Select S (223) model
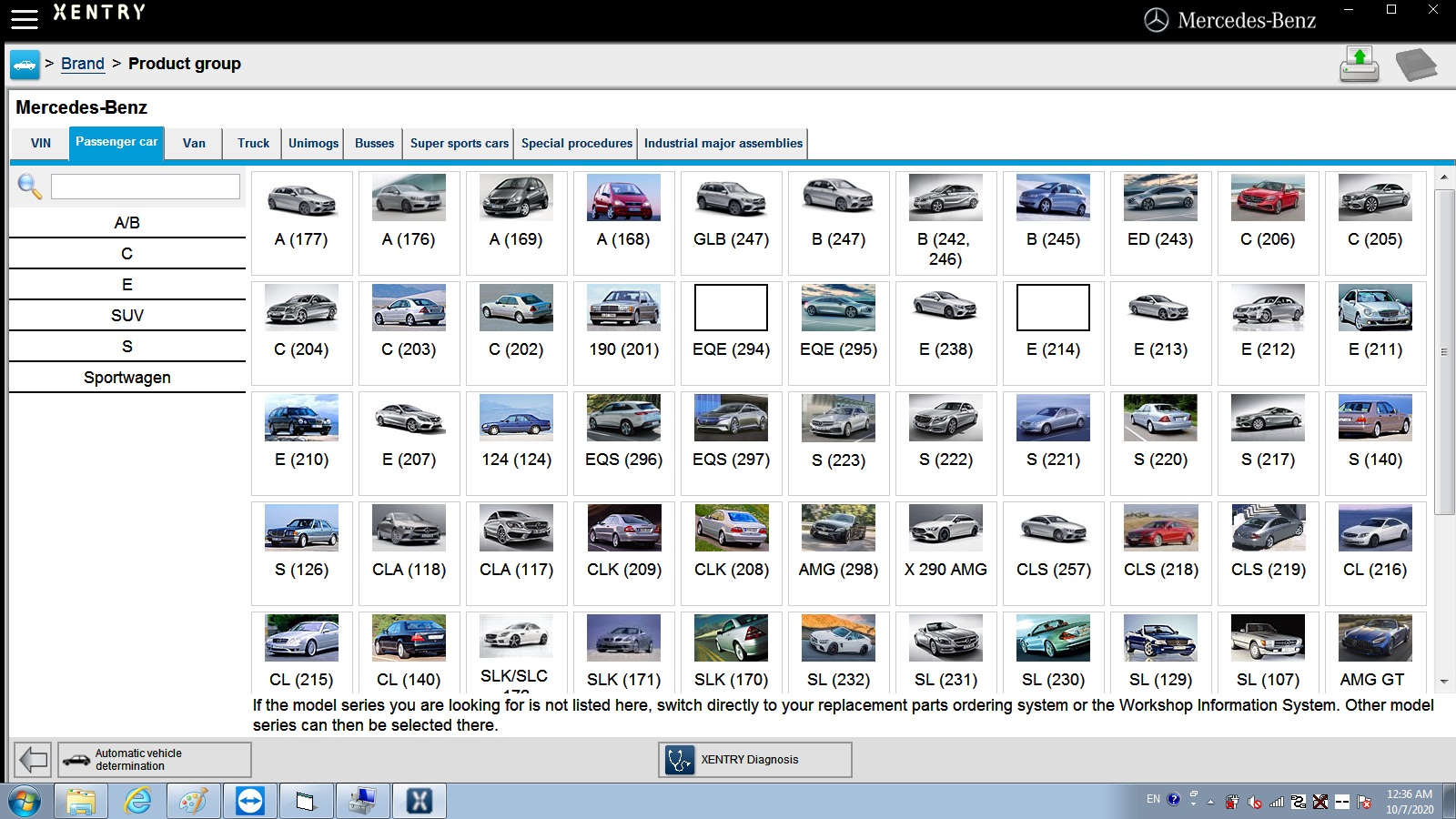 tap(838, 443)
